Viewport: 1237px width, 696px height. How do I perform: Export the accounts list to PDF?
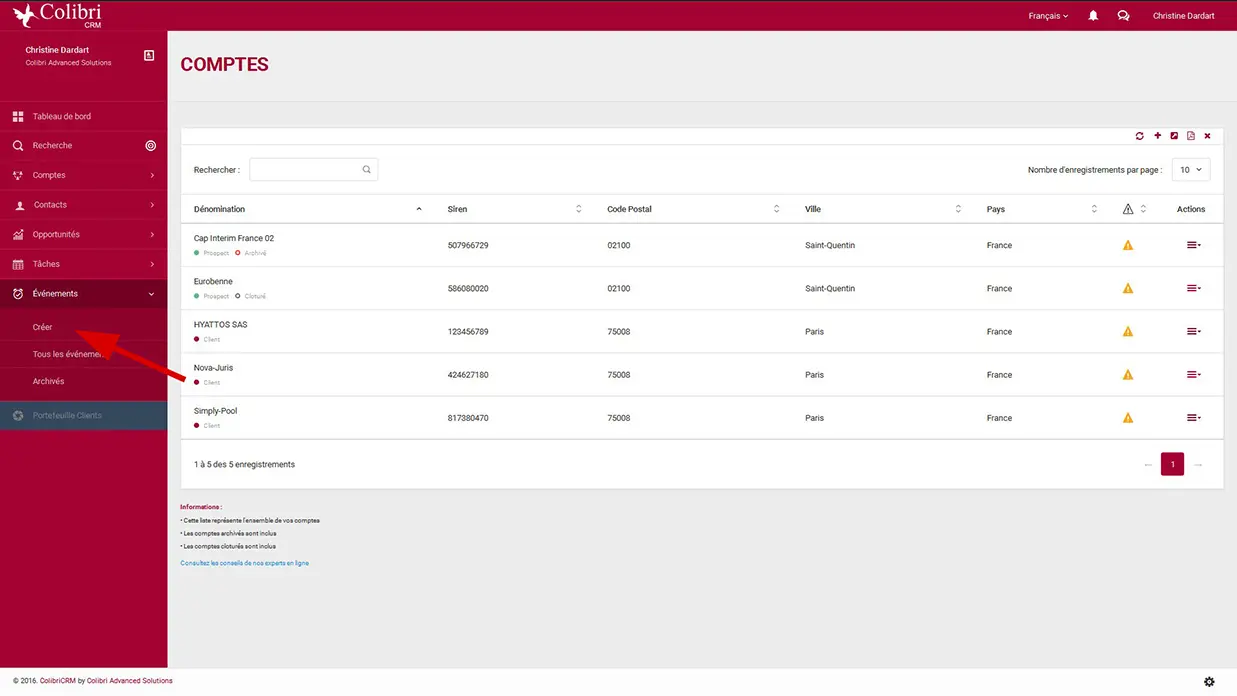coord(1191,136)
